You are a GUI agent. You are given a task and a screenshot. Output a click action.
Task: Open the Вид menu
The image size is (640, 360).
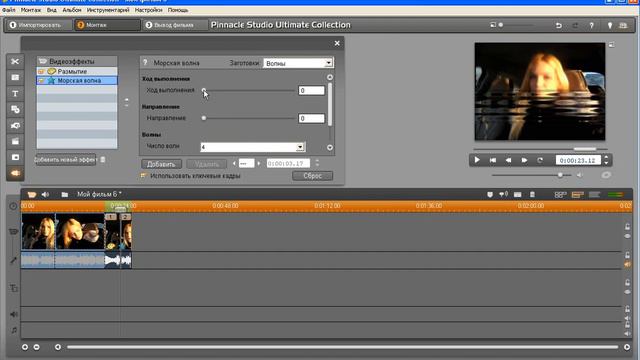(x=52, y=10)
